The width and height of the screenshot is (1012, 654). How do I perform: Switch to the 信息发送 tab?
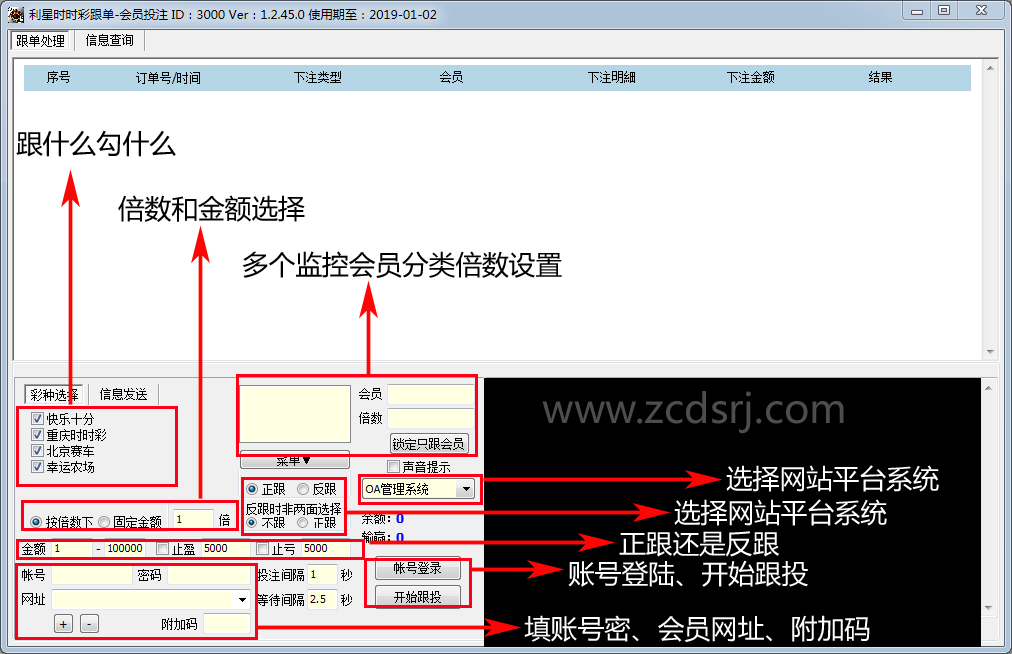pos(123,394)
